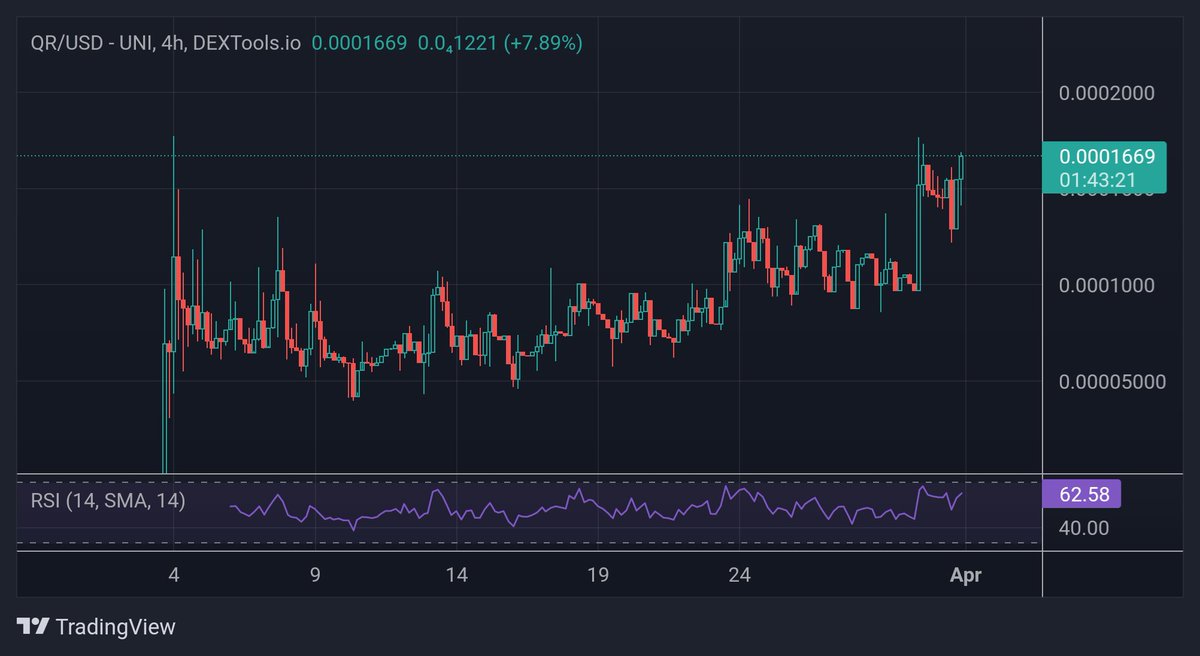Viewport: 1200px width, 656px height.
Task: Click the current price label 0.0001669 on axis
Action: tap(1107, 157)
